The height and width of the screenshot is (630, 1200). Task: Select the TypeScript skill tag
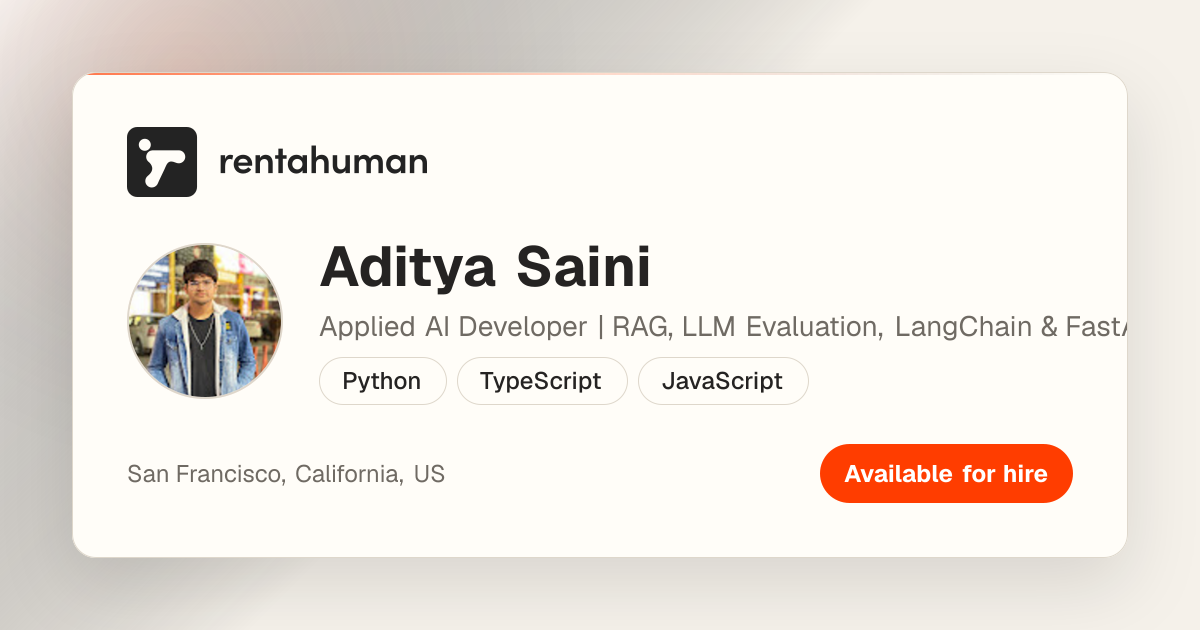542,381
